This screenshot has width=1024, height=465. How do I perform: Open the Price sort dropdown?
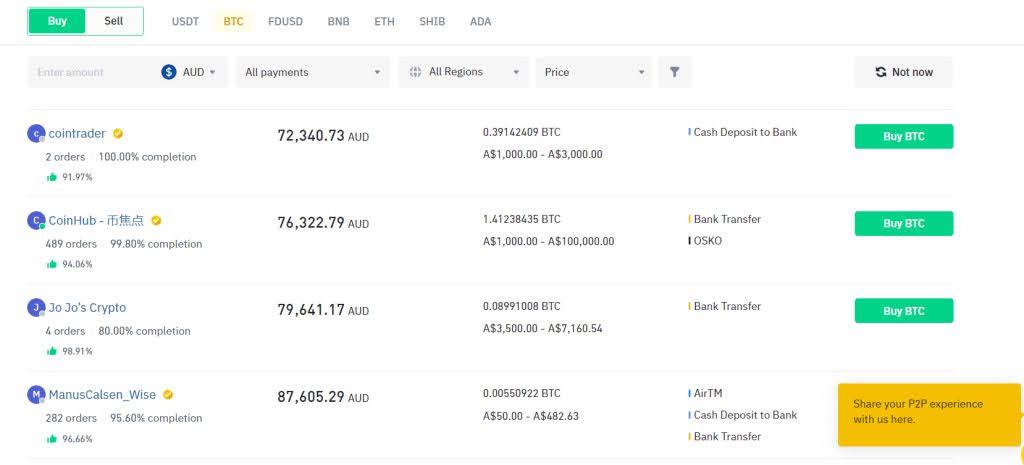(594, 72)
